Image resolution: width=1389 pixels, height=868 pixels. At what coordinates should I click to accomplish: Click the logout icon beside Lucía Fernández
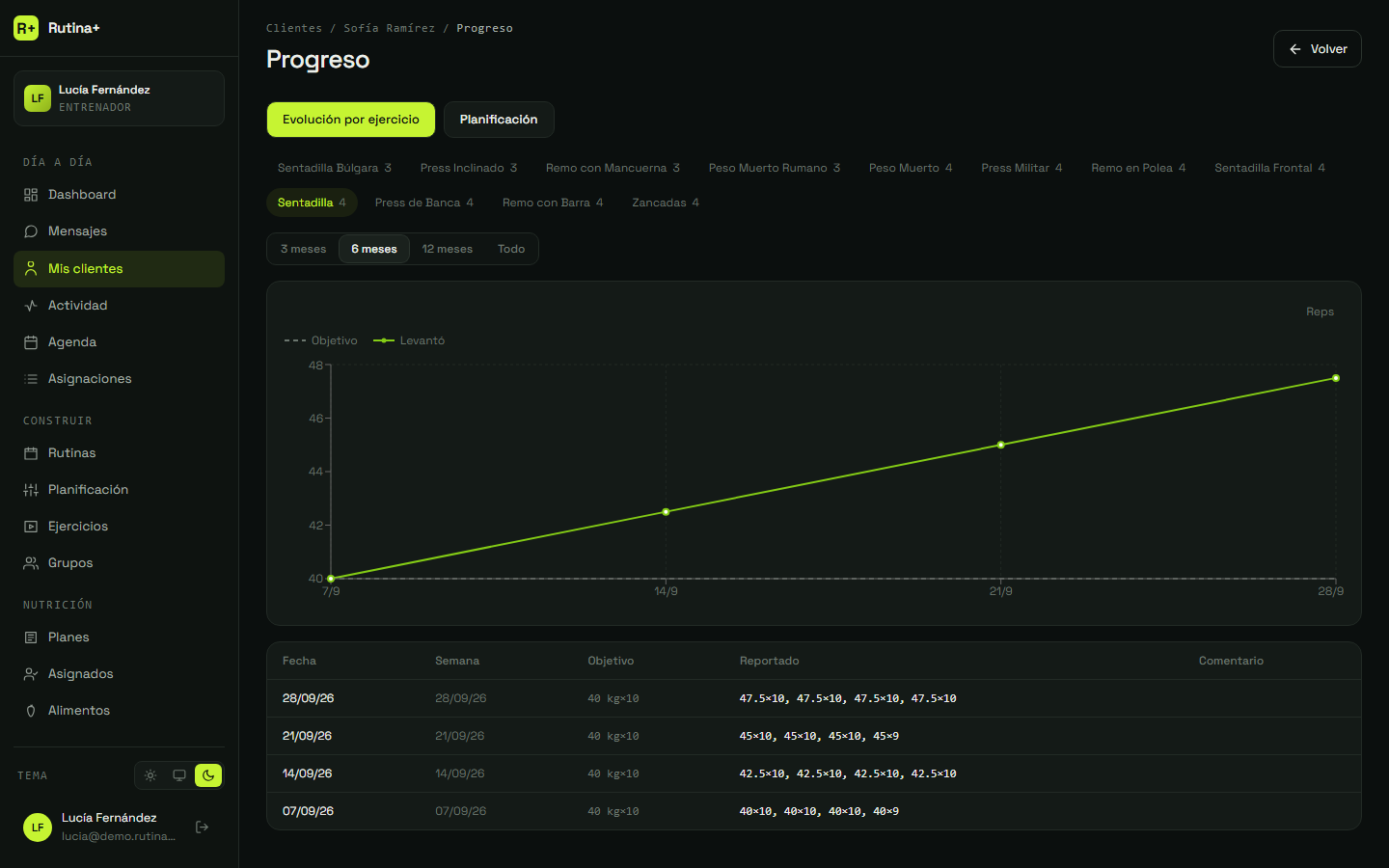pyautogui.click(x=203, y=827)
